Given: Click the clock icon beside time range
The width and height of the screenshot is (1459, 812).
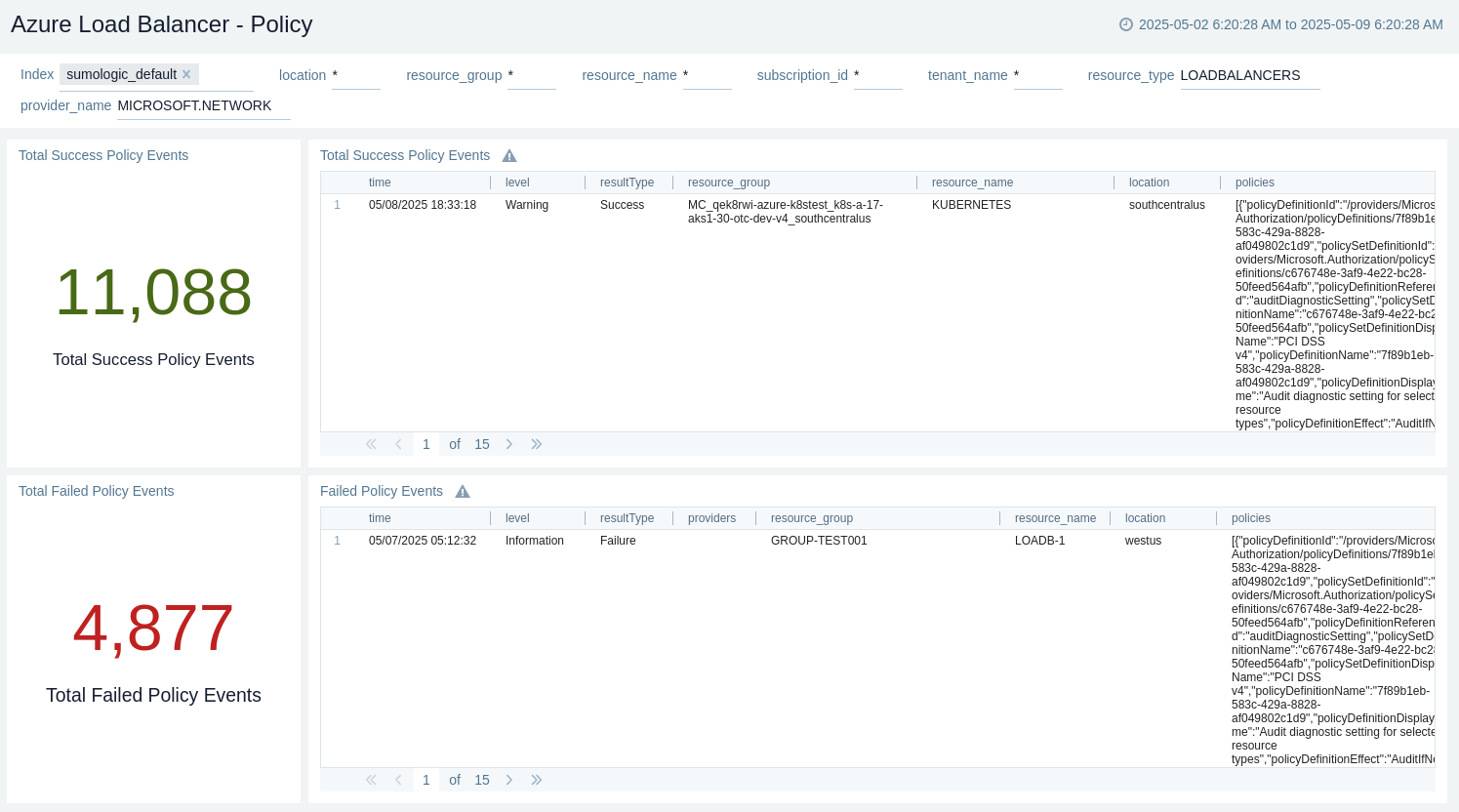Looking at the screenshot, I should coord(1126,24).
